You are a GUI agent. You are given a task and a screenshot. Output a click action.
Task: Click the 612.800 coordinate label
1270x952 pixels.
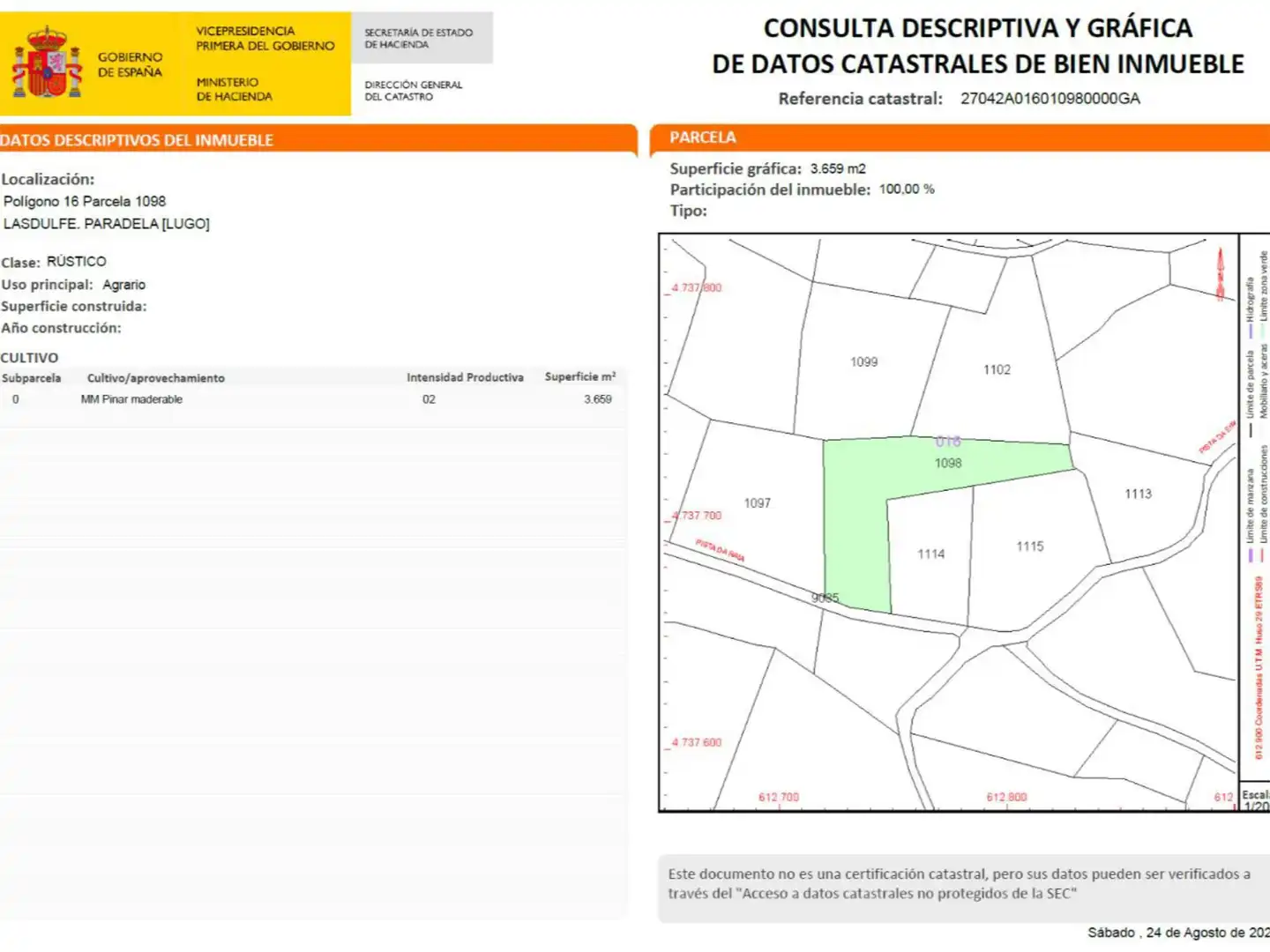point(1006,798)
